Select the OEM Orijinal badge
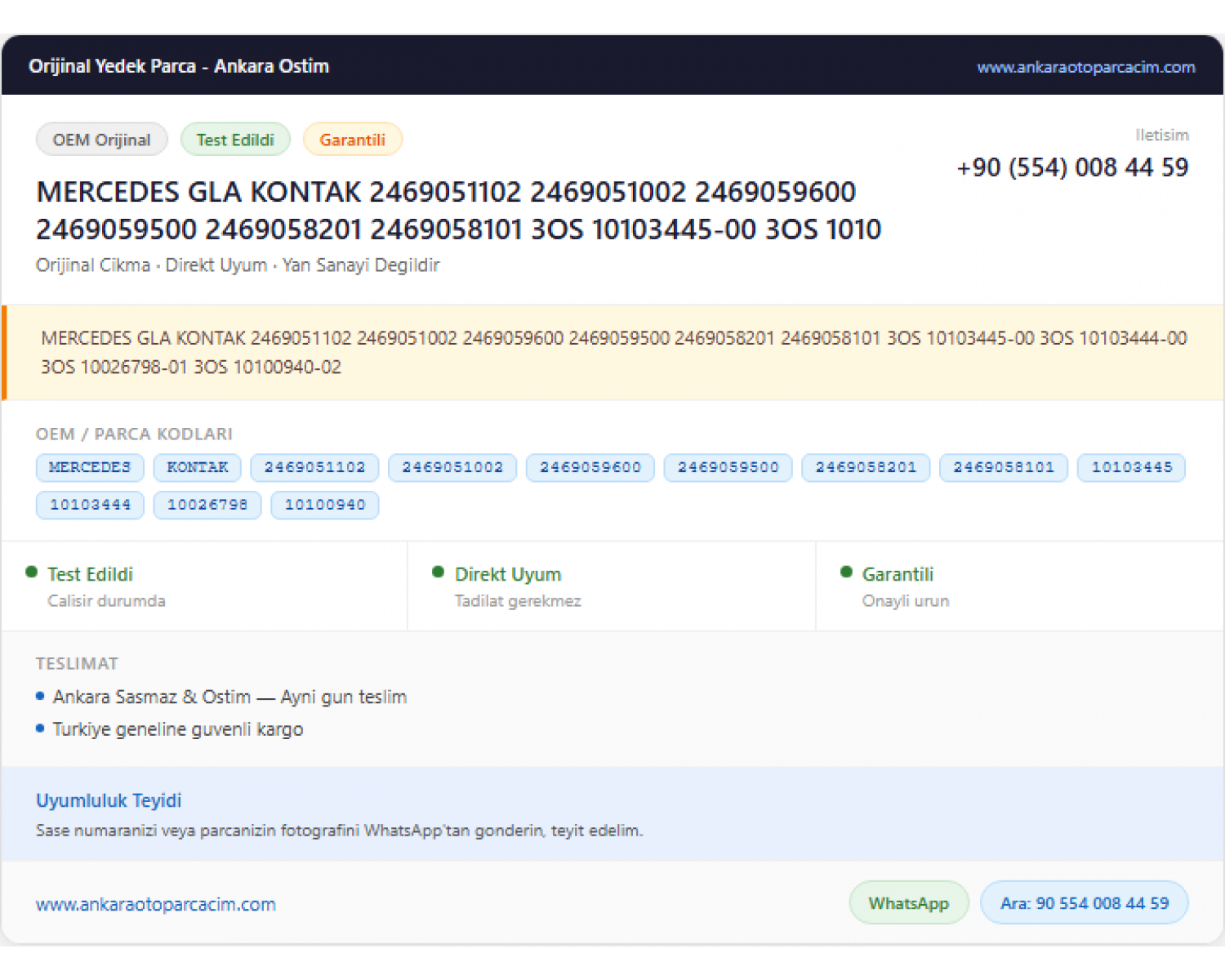The height and width of the screenshot is (980, 1225). pyautogui.click(x=102, y=140)
